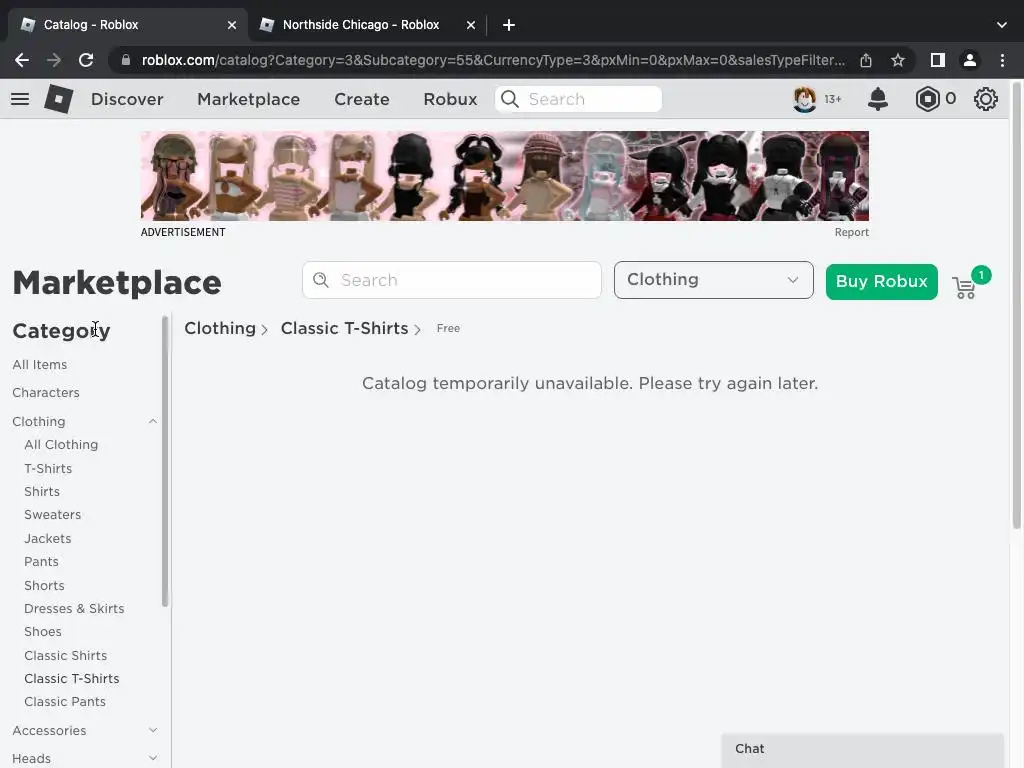Select the Pants subcategory
This screenshot has height=768, width=1024.
coord(41,562)
